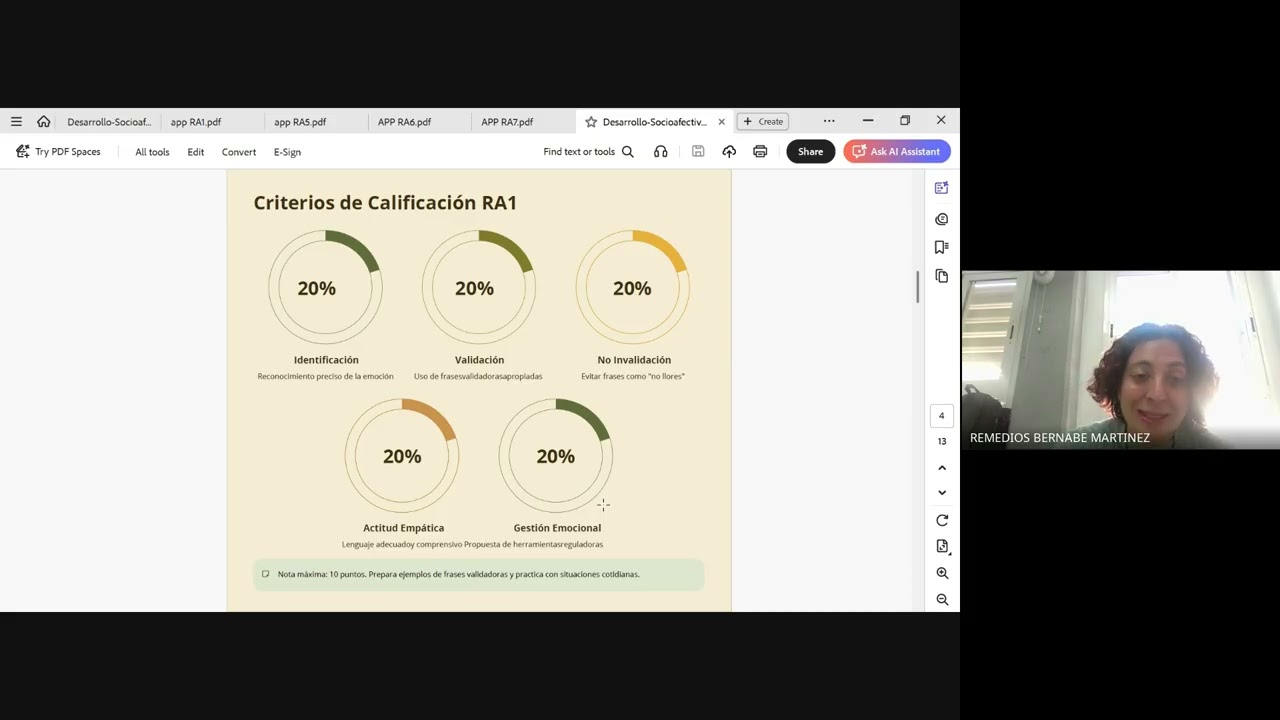Click the heading Criterios de Calificación RA1

click(x=385, y=203)
